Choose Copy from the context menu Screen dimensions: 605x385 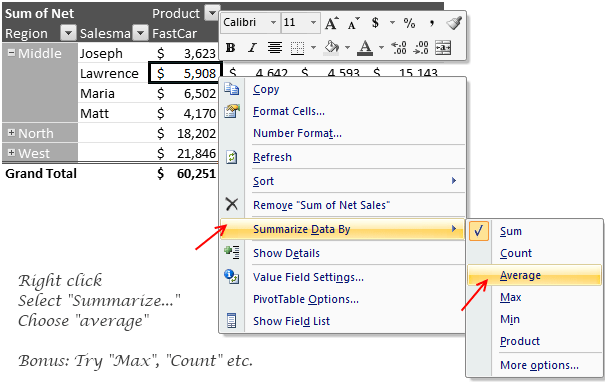click(x=343, y=89)
